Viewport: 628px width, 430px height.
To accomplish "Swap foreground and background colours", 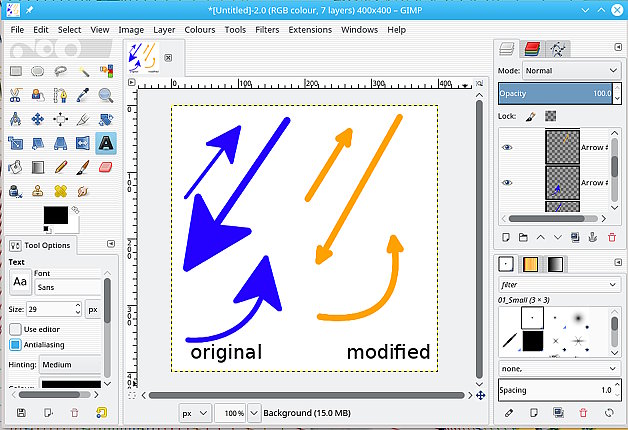I will pyautogui.click(x=75, y=210).
